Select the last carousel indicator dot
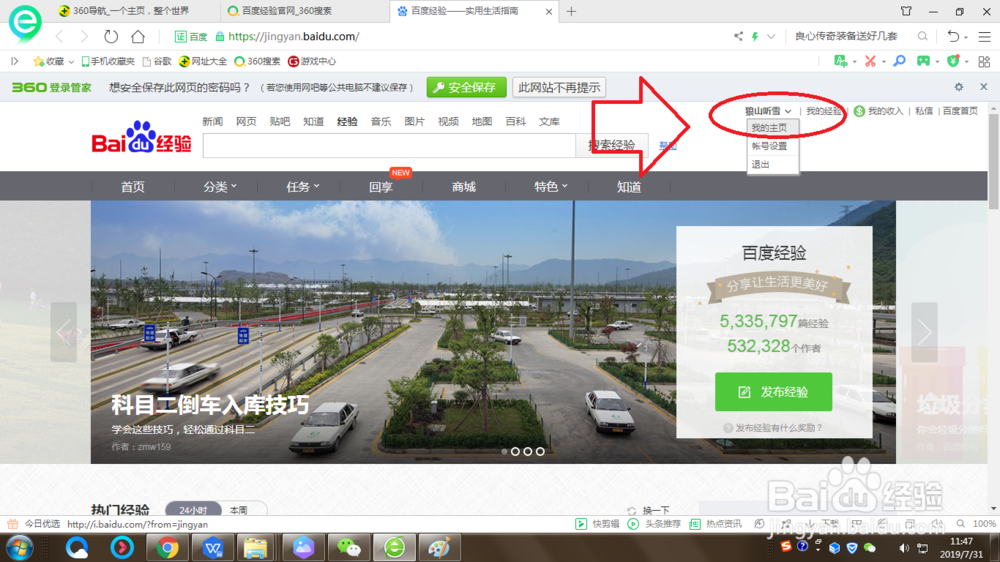The height and width of the screenshot is (562, 1000). [540, 451]
